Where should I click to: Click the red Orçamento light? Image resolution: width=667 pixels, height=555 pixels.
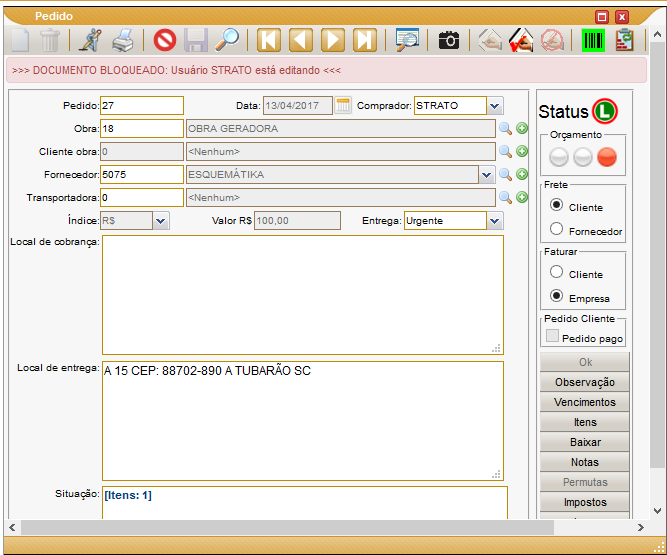pos(607,157)
